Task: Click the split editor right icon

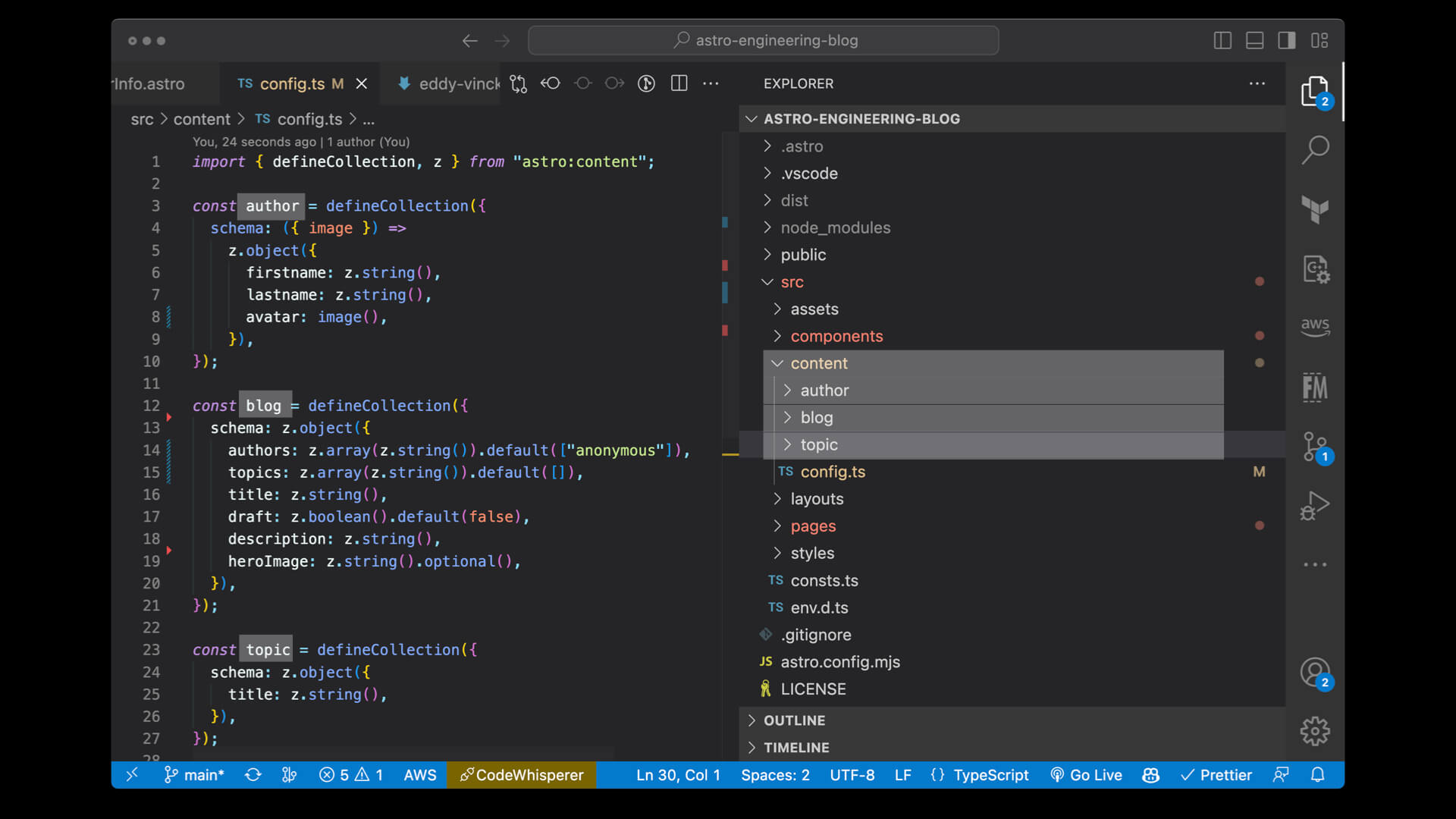Action: (x=679, y=83)
